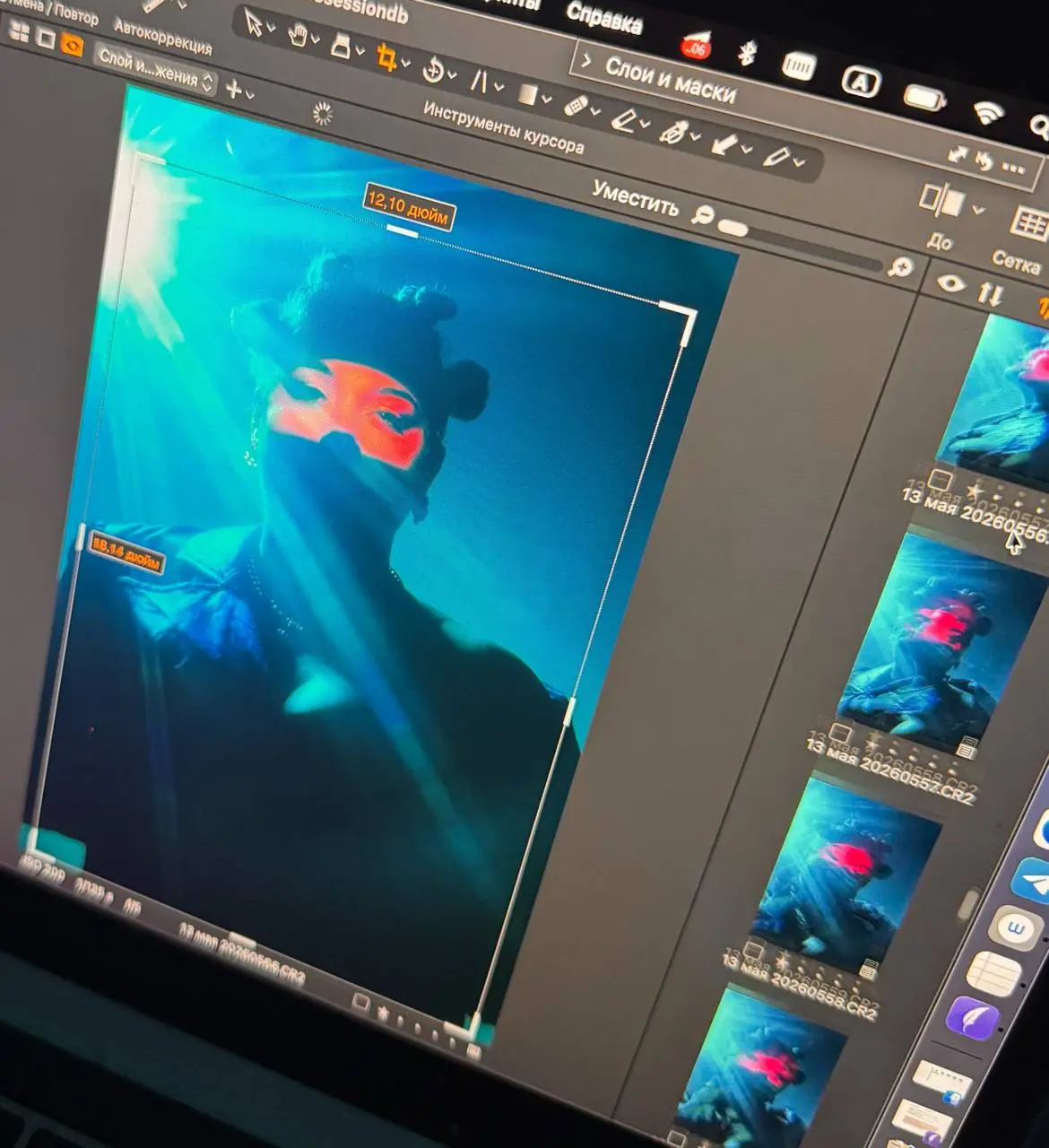Image resolution: width=1049 pixels, height=1148 pixels.
Task: Select the pencil Annotations tool
Action: point(775,157)
